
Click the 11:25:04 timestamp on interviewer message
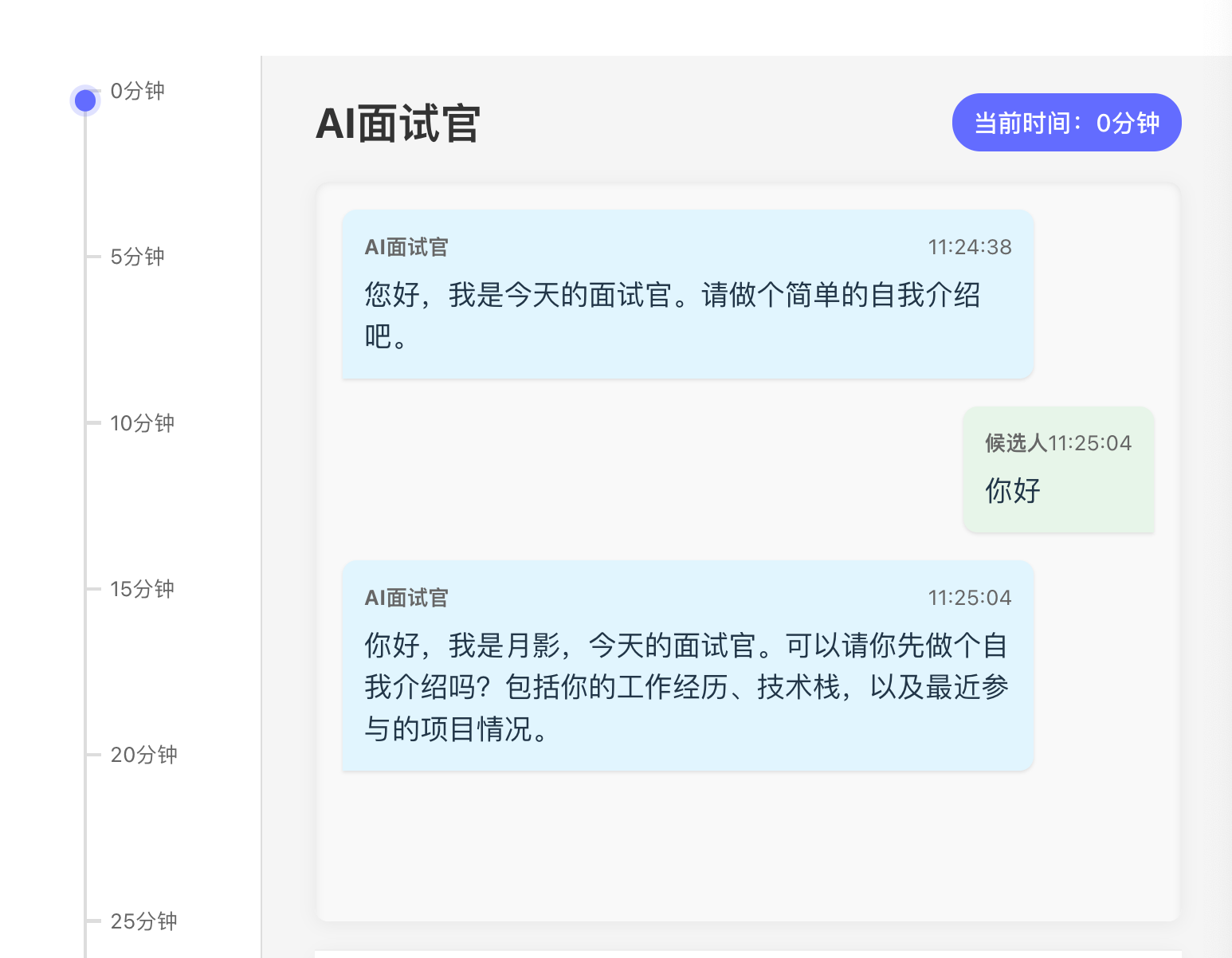coord(969,597)
